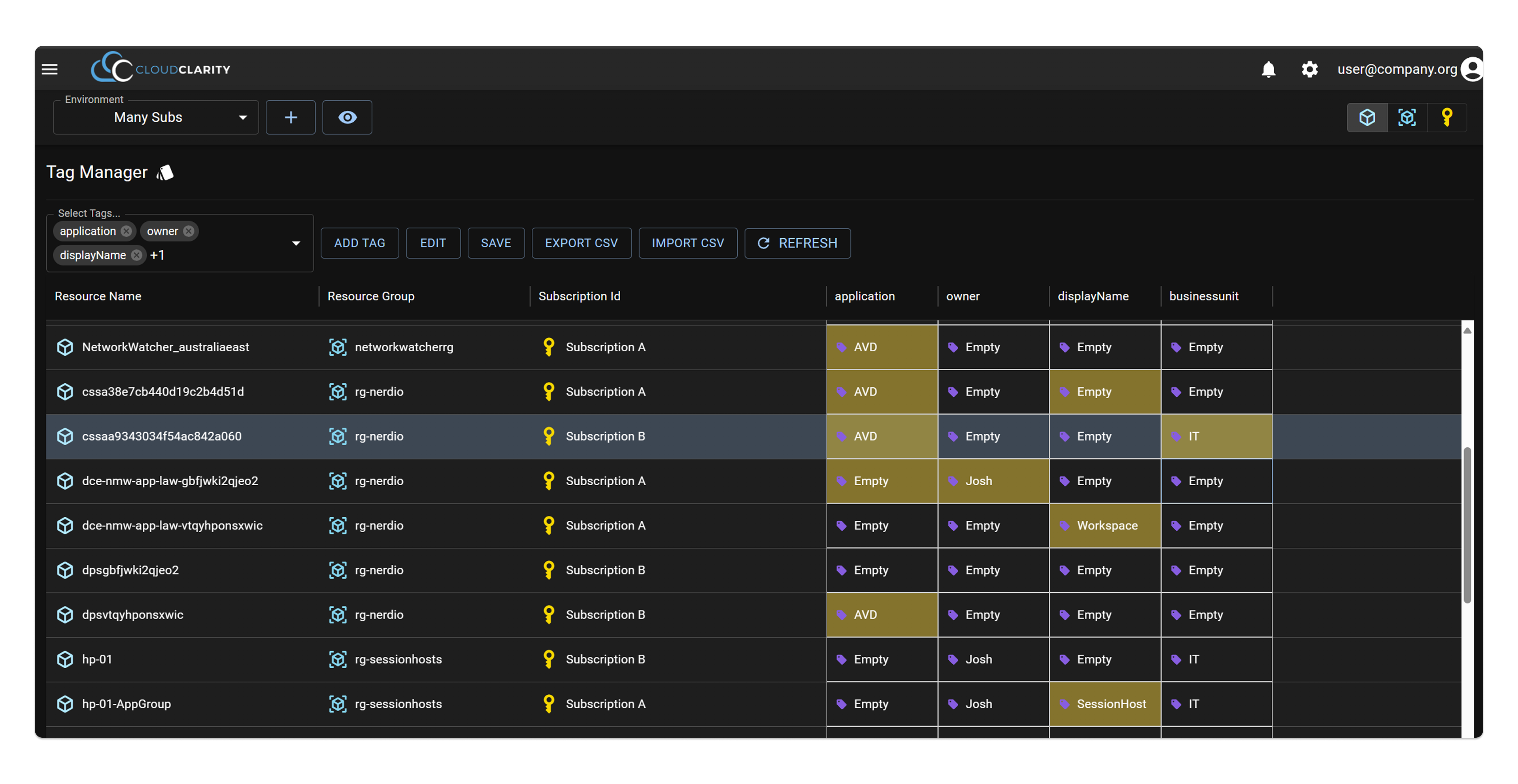Remove the displayName tag chip
Image resolution: width=1518 pixels, height=784 pixels.
point(137,255)
